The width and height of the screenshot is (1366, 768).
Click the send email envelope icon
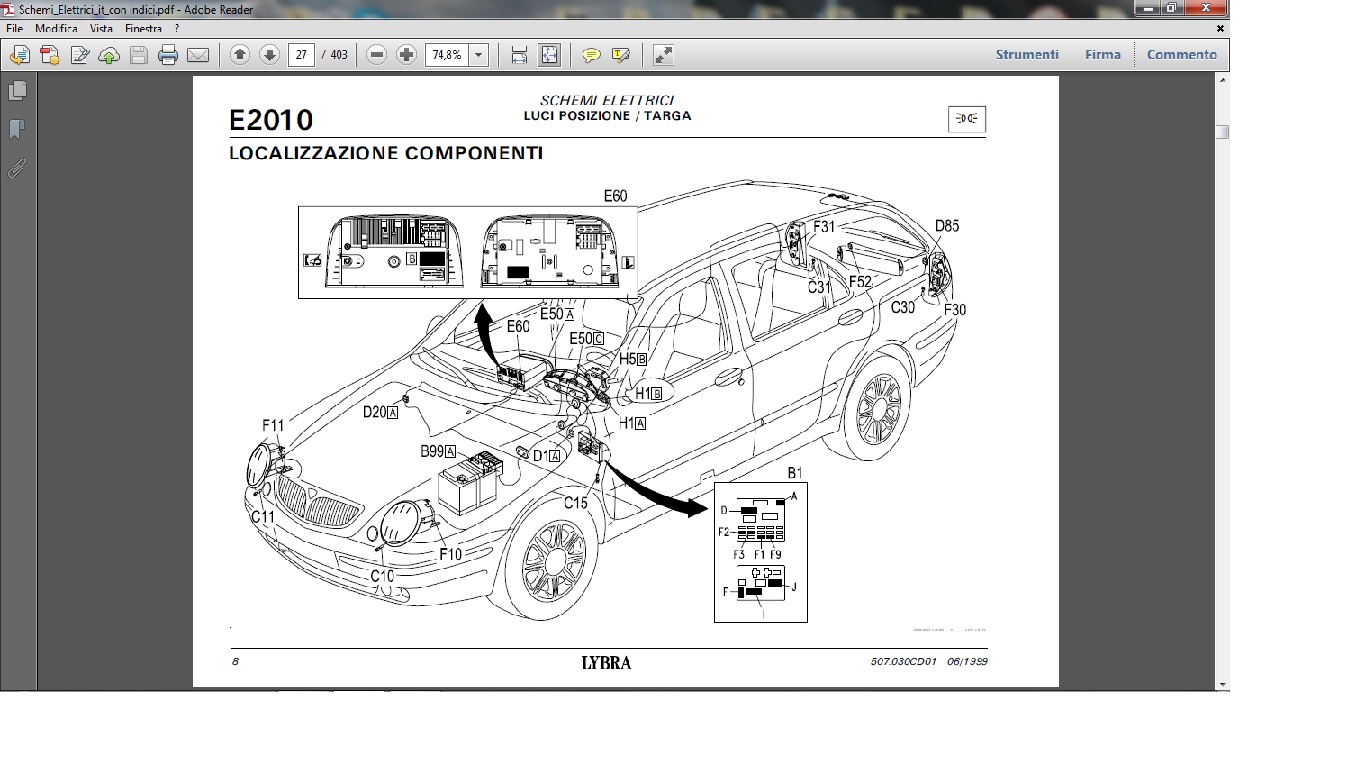(198, 55)
